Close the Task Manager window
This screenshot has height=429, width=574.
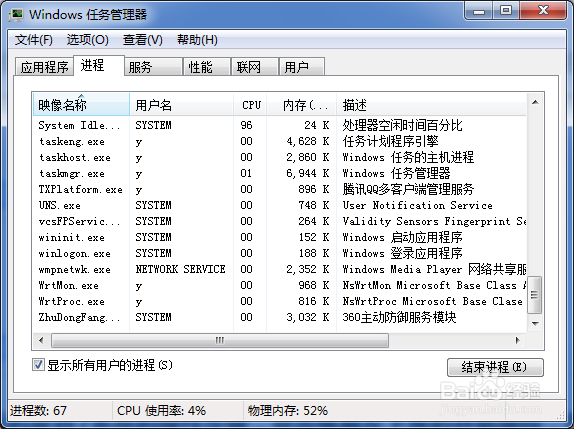click(x=544, y=10)
